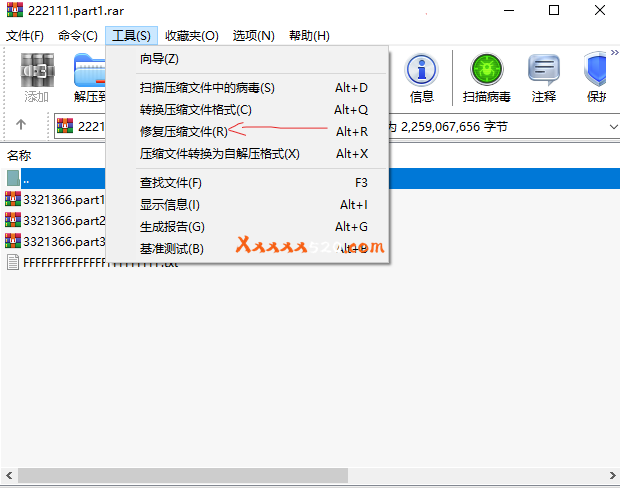Click the WinRAR title bar icon
The image size is (620, 488).
tap(15, 10)
